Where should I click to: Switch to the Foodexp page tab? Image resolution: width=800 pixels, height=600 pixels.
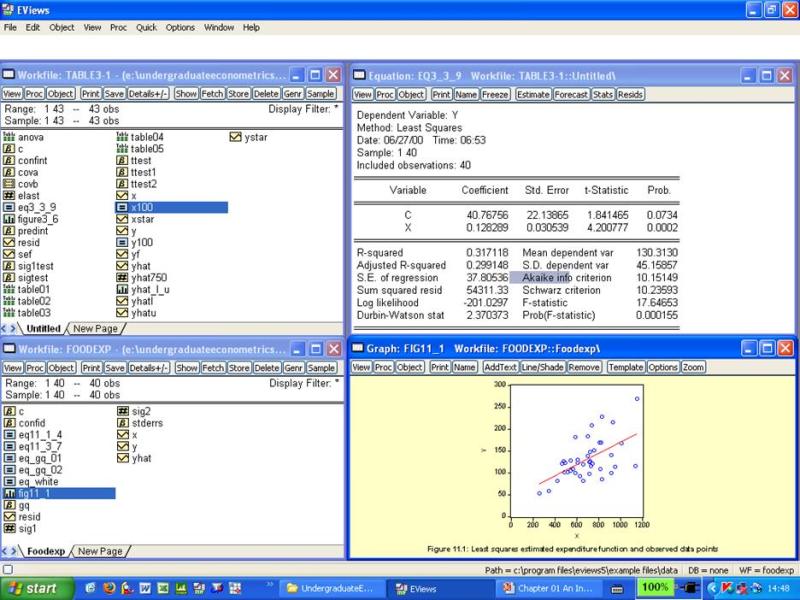[46, 552]
